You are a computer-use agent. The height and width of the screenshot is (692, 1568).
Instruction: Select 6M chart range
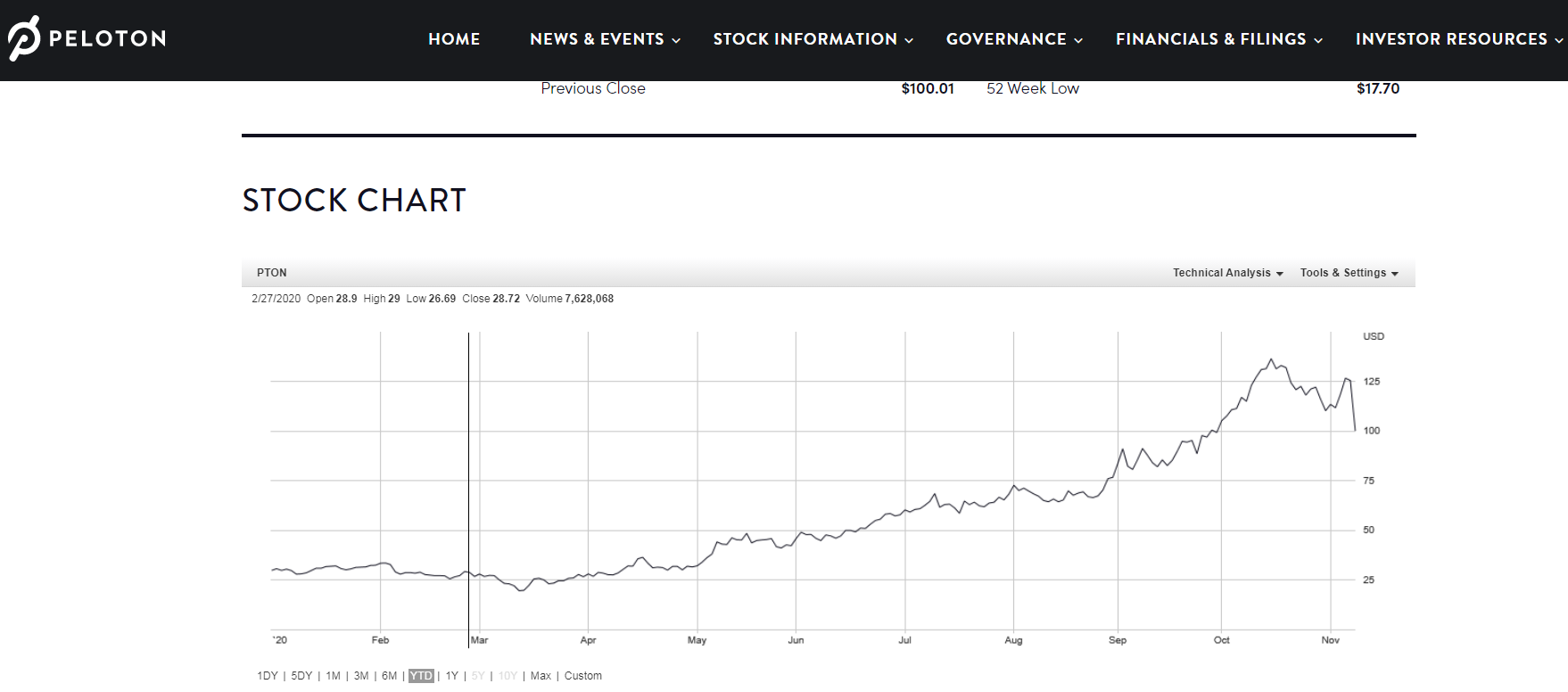tap(389, 676)
